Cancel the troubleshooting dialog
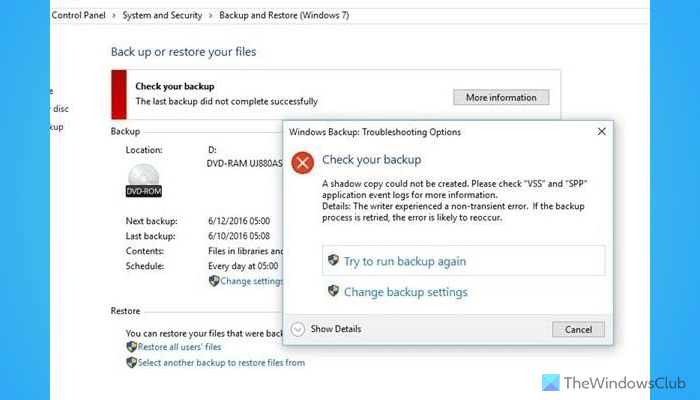700x400 pixels. [578, 329]
